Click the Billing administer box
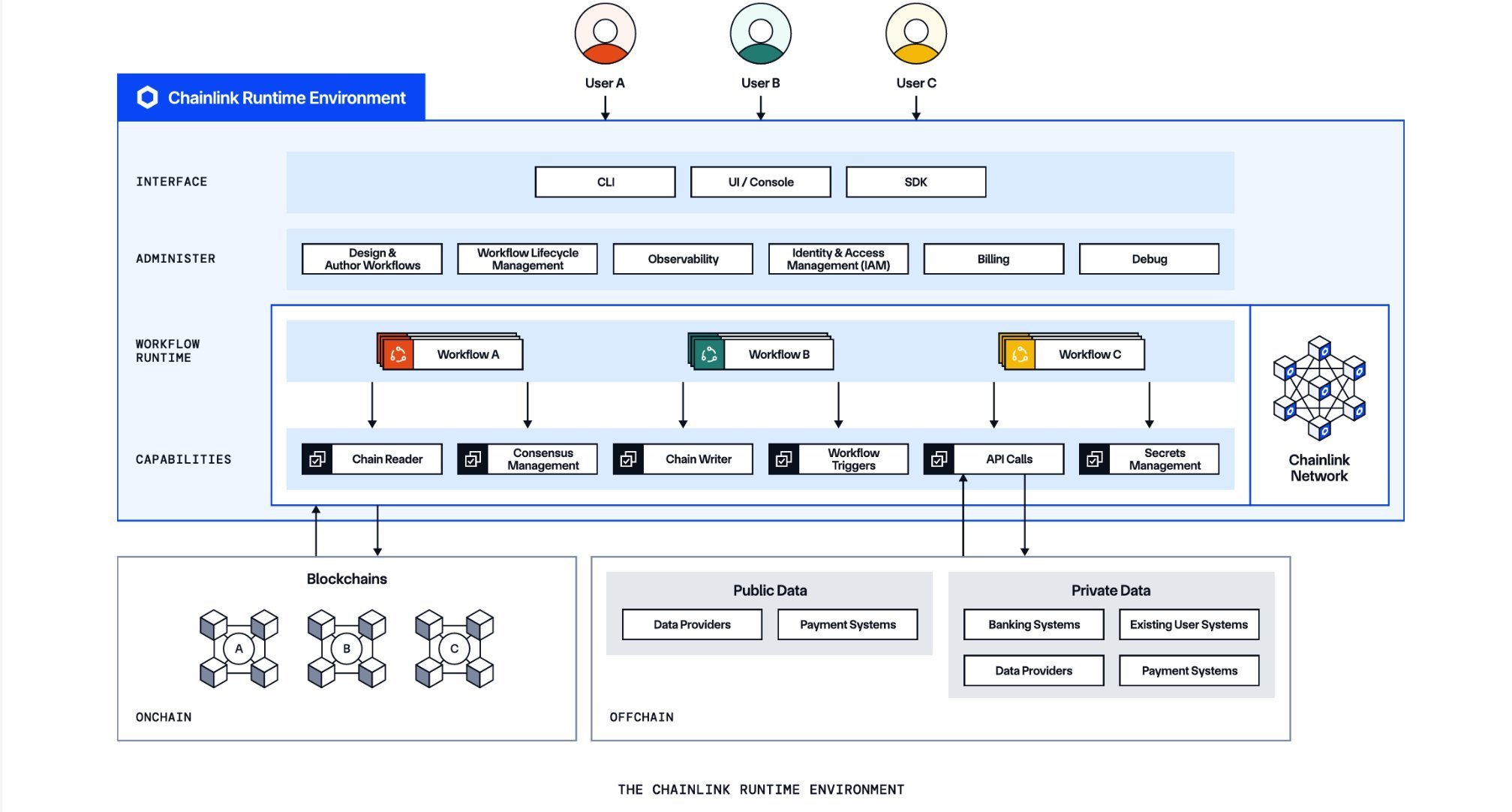The height and width of the screenshot is (812, 1512). 993,259
